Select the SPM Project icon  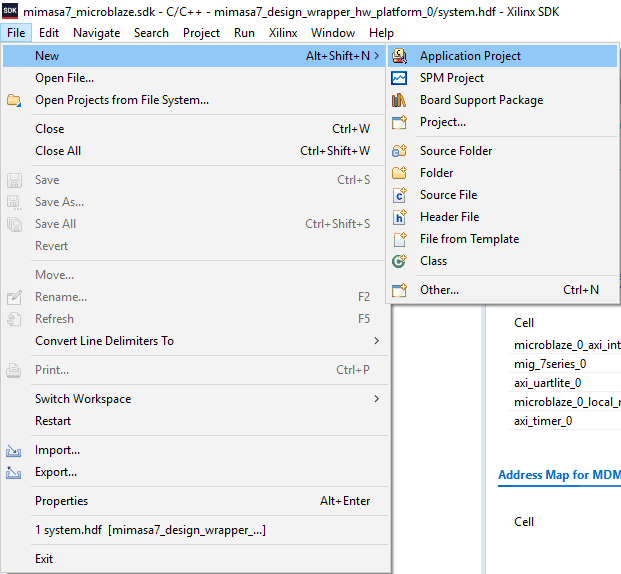point(400,78)
